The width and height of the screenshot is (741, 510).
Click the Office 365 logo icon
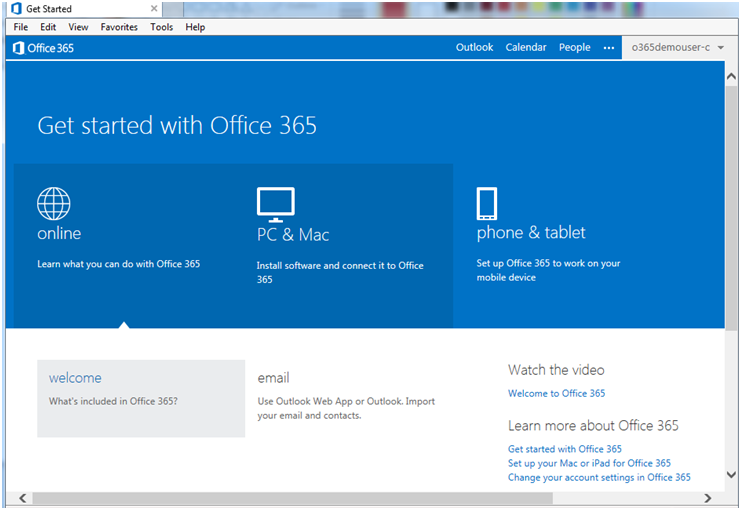point(19,48)
